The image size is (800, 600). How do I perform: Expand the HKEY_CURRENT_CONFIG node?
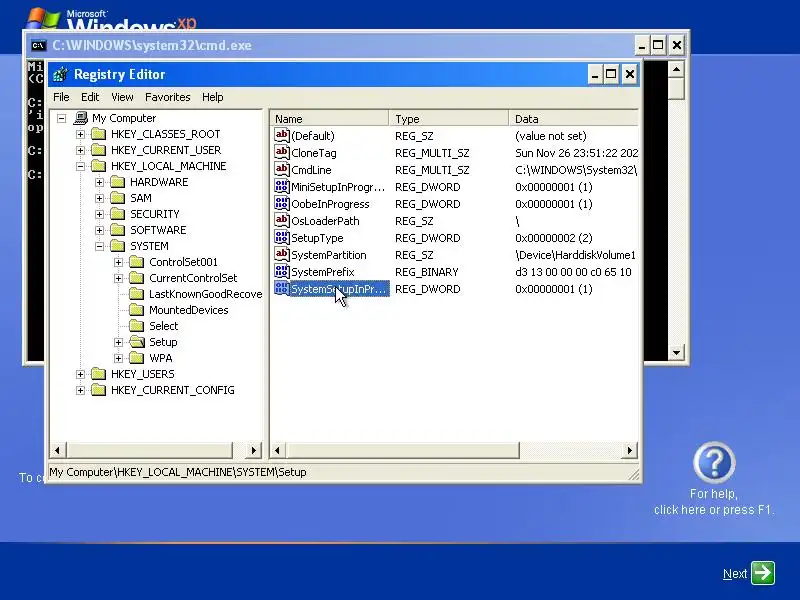[x=81, y=390]
